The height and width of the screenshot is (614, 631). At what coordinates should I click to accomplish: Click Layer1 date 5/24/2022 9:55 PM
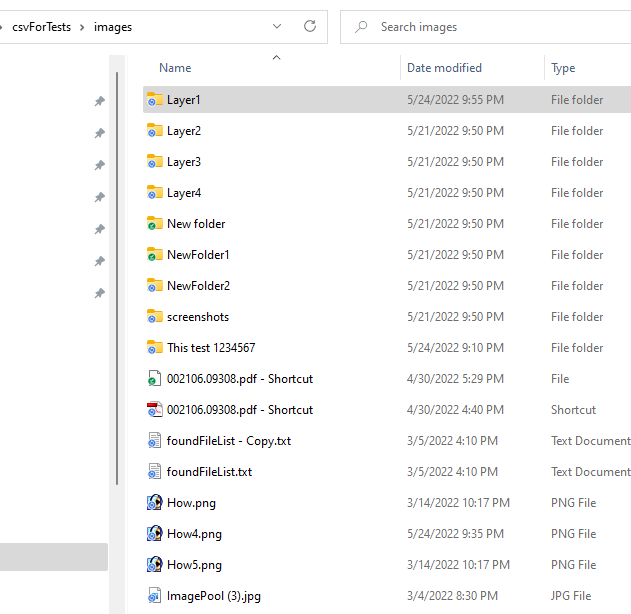[x=455, y=100]
